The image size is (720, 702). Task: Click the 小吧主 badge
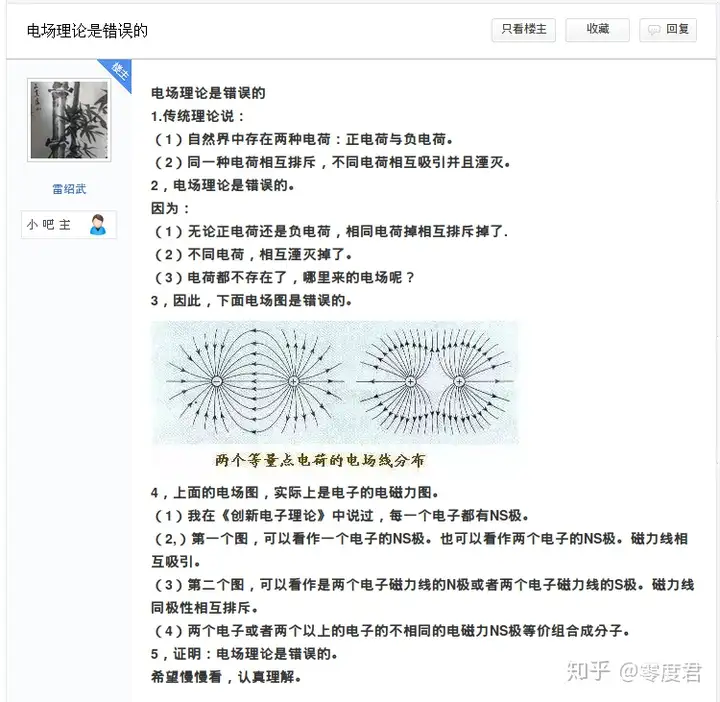click(69, 225)
